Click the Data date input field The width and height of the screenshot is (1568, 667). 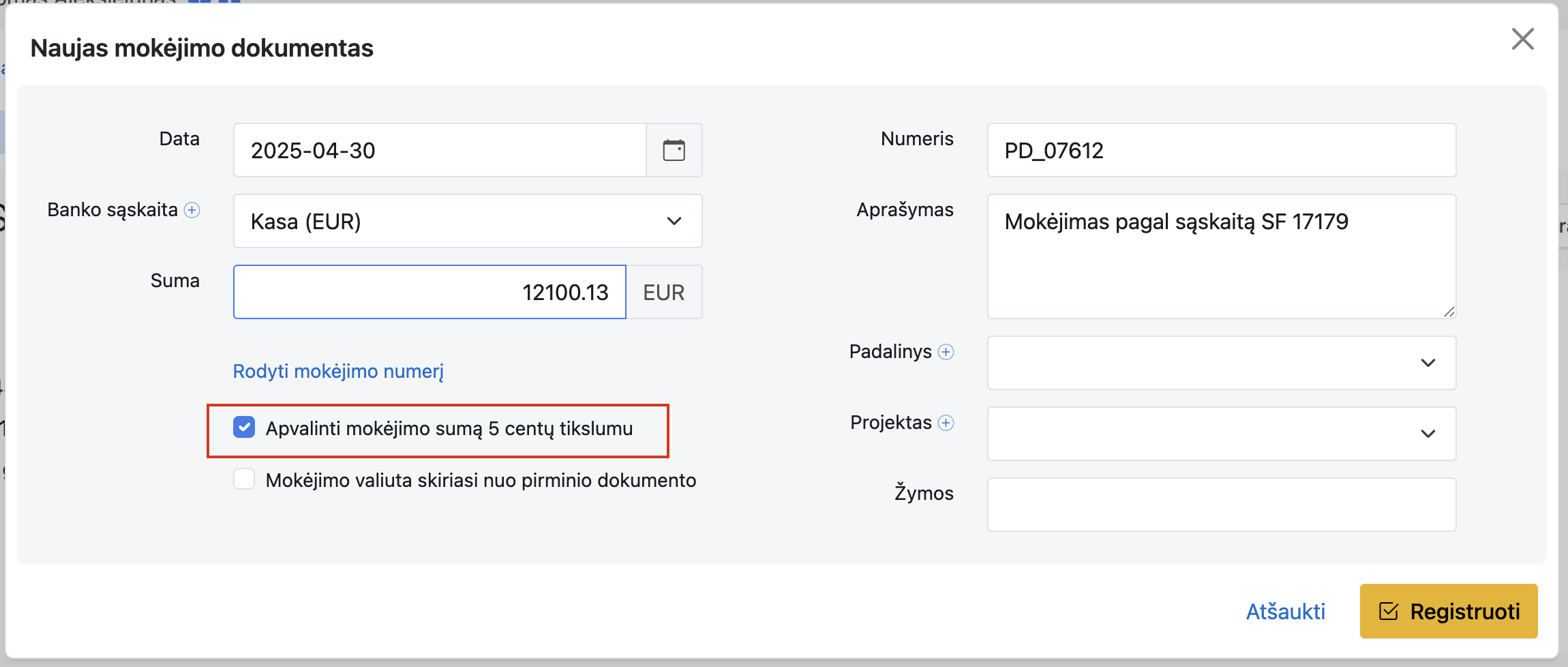pyautogui.click(x=440, y=150)
